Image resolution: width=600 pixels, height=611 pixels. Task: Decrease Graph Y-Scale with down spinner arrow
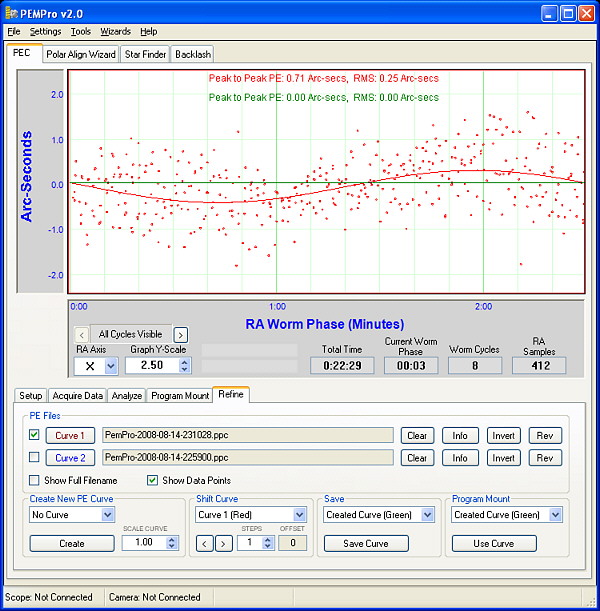point(185,369)
